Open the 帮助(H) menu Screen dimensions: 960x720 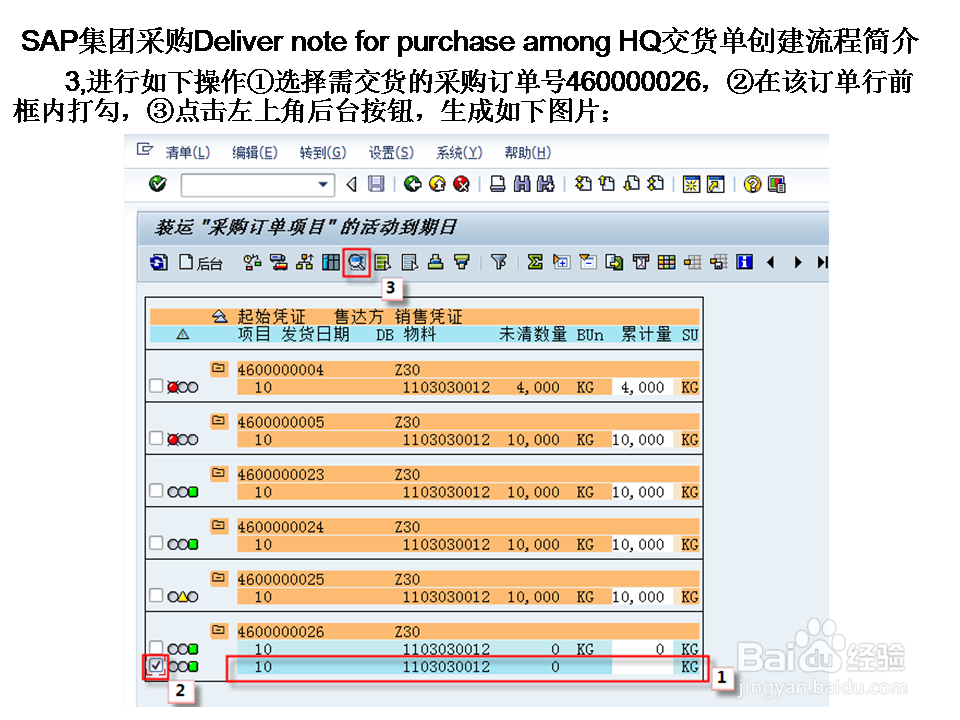(x=528, y=152)
